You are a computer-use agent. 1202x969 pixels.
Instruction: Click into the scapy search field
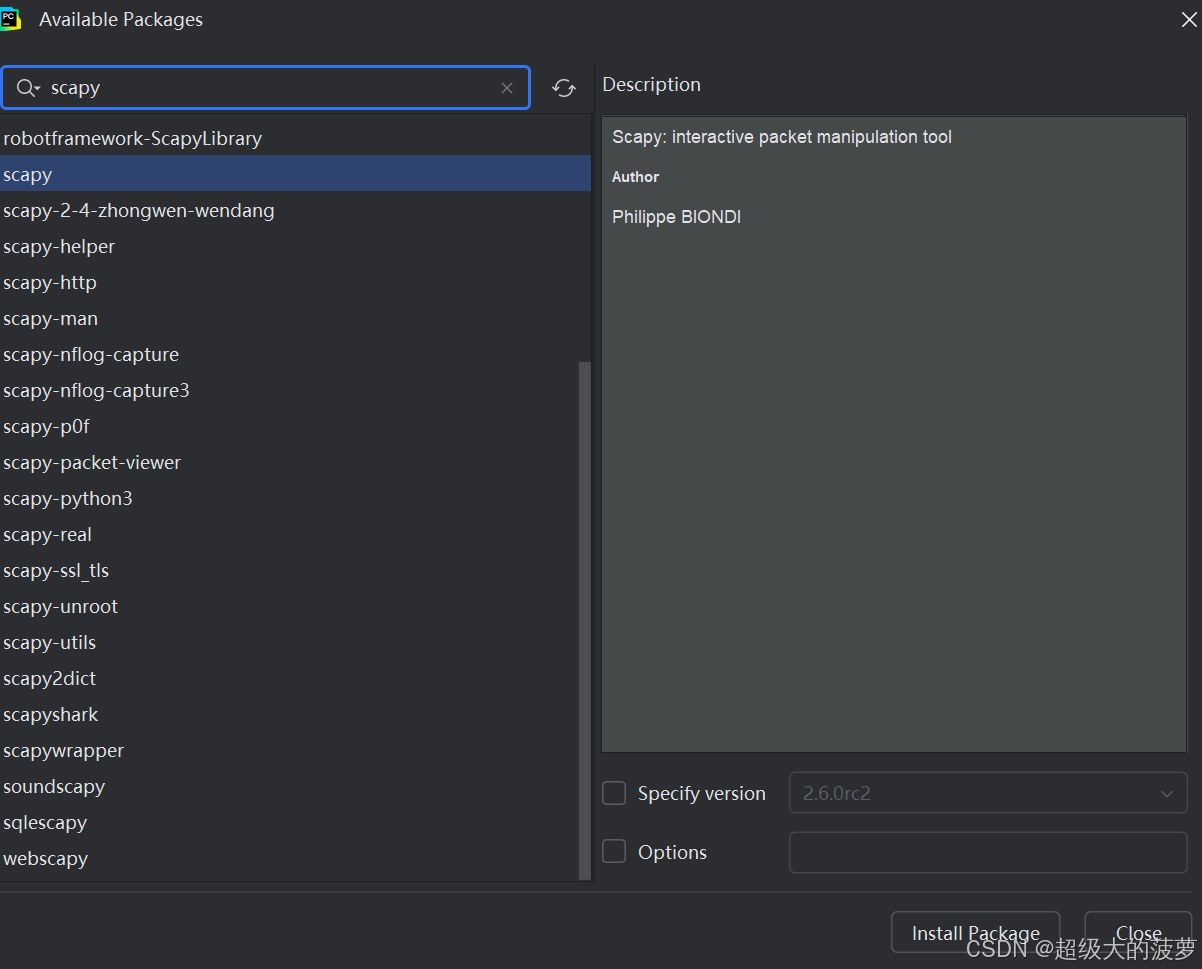(x=266, y=88)
